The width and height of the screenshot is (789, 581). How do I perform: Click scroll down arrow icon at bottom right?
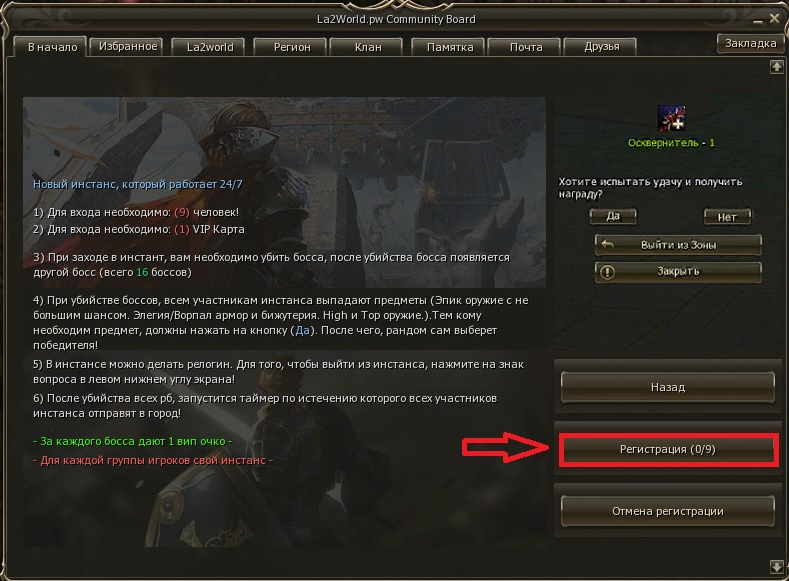click(x=776, y=566)
